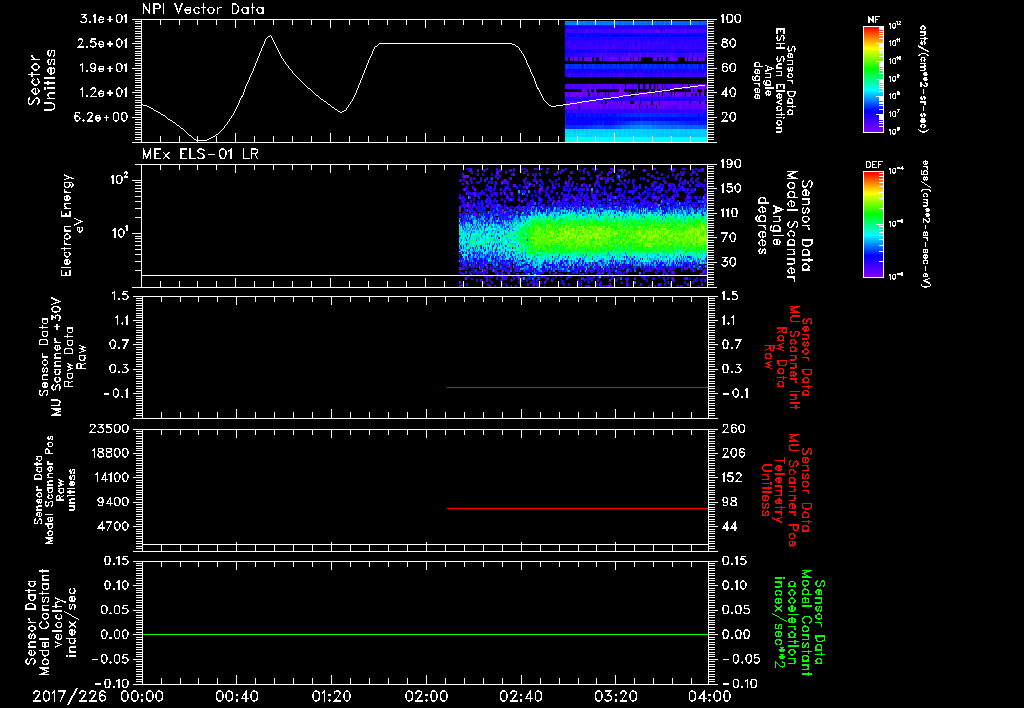The image size is (1024, 708).
Task: Click the 100 degree elevation tick label
Action: (731, 19)
